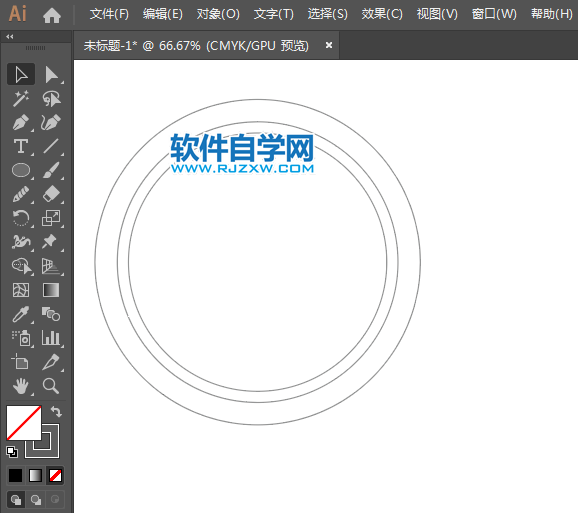Select the Type tool
This screenshot has width=578, height=513.
click(x=21, y=146)
